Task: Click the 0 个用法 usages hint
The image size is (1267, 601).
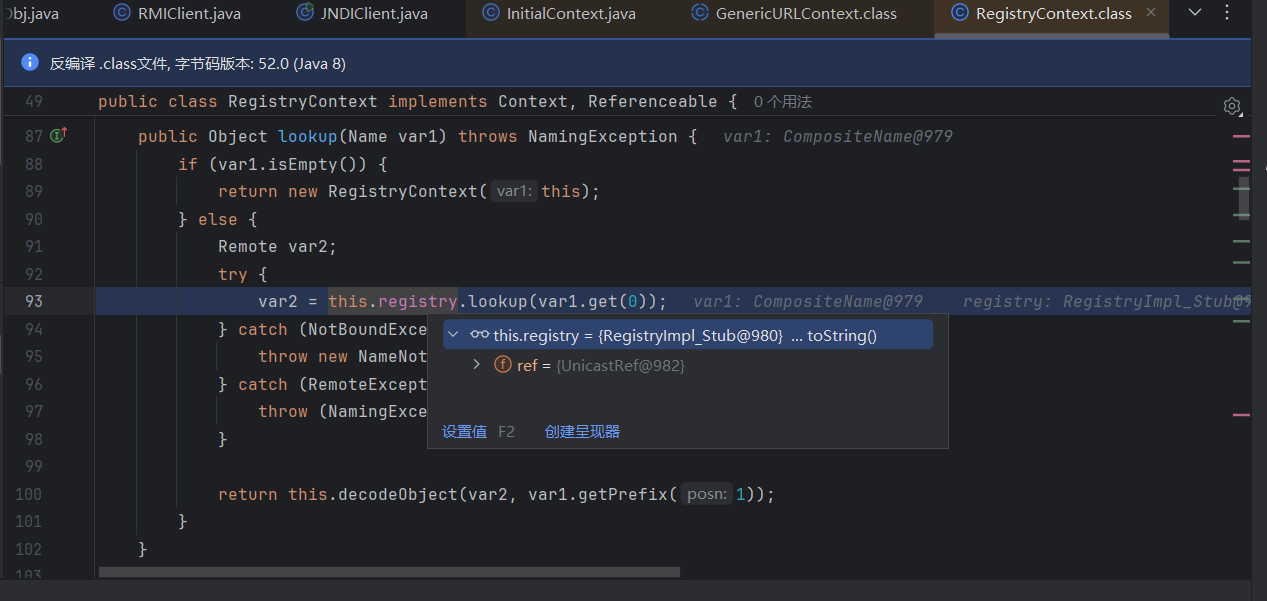Action: point(783,102)
